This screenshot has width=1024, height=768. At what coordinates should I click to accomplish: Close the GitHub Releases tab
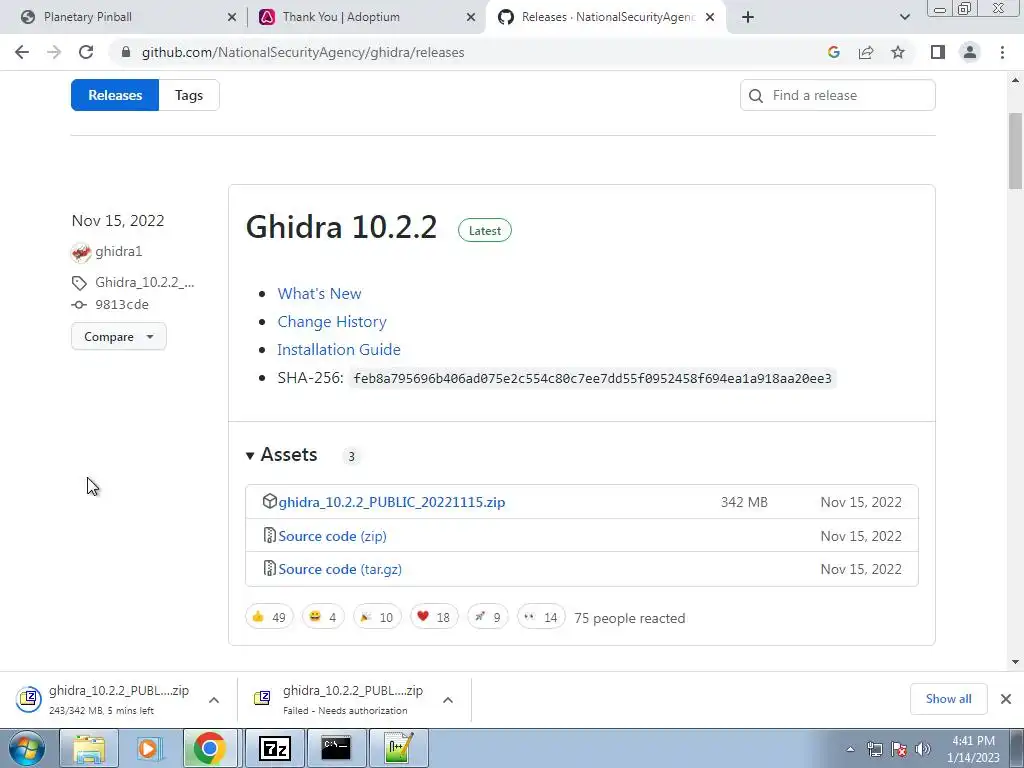pyautogui.click(x=710, y=17)
